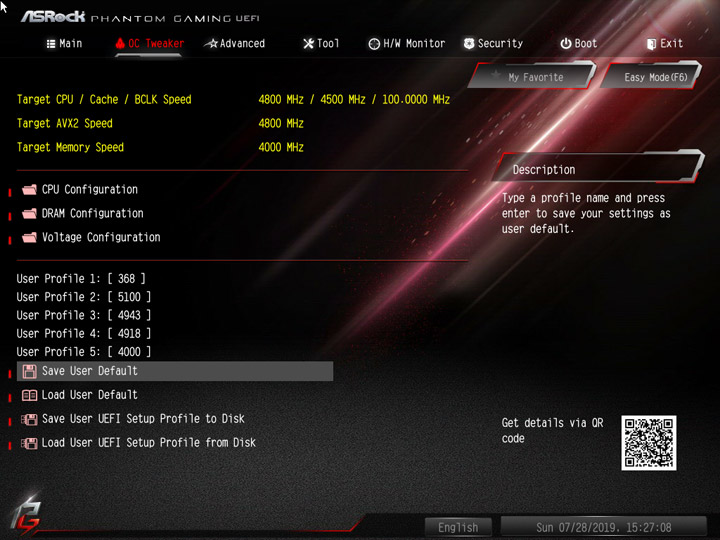This screenshot has height=540, width=720.
Task: Switch to the Tool tab
Action: click(x=321, y=44)
